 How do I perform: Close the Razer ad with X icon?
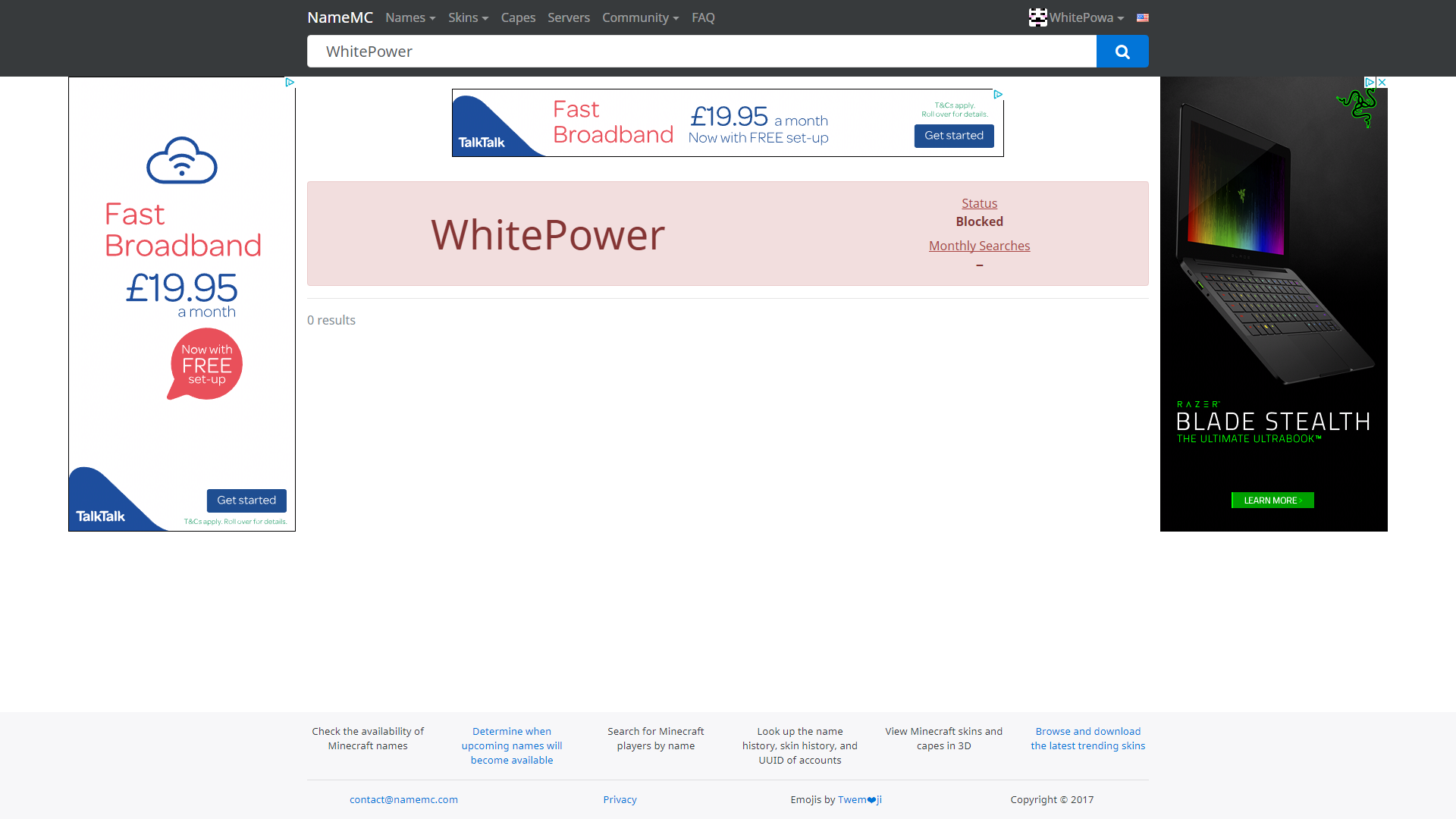[x=1382, y=82]
